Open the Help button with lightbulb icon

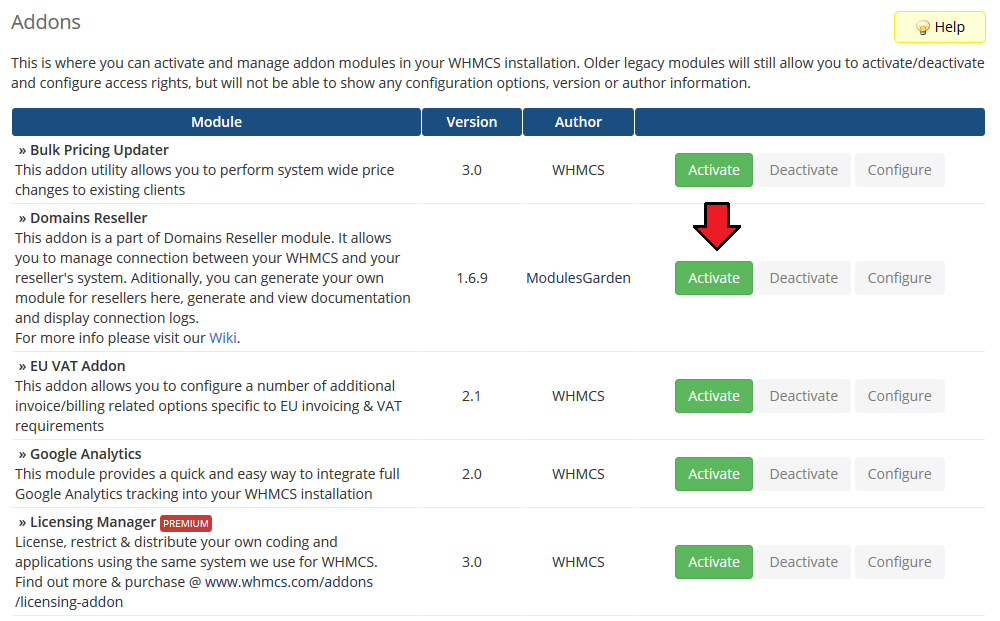(940, 27)
